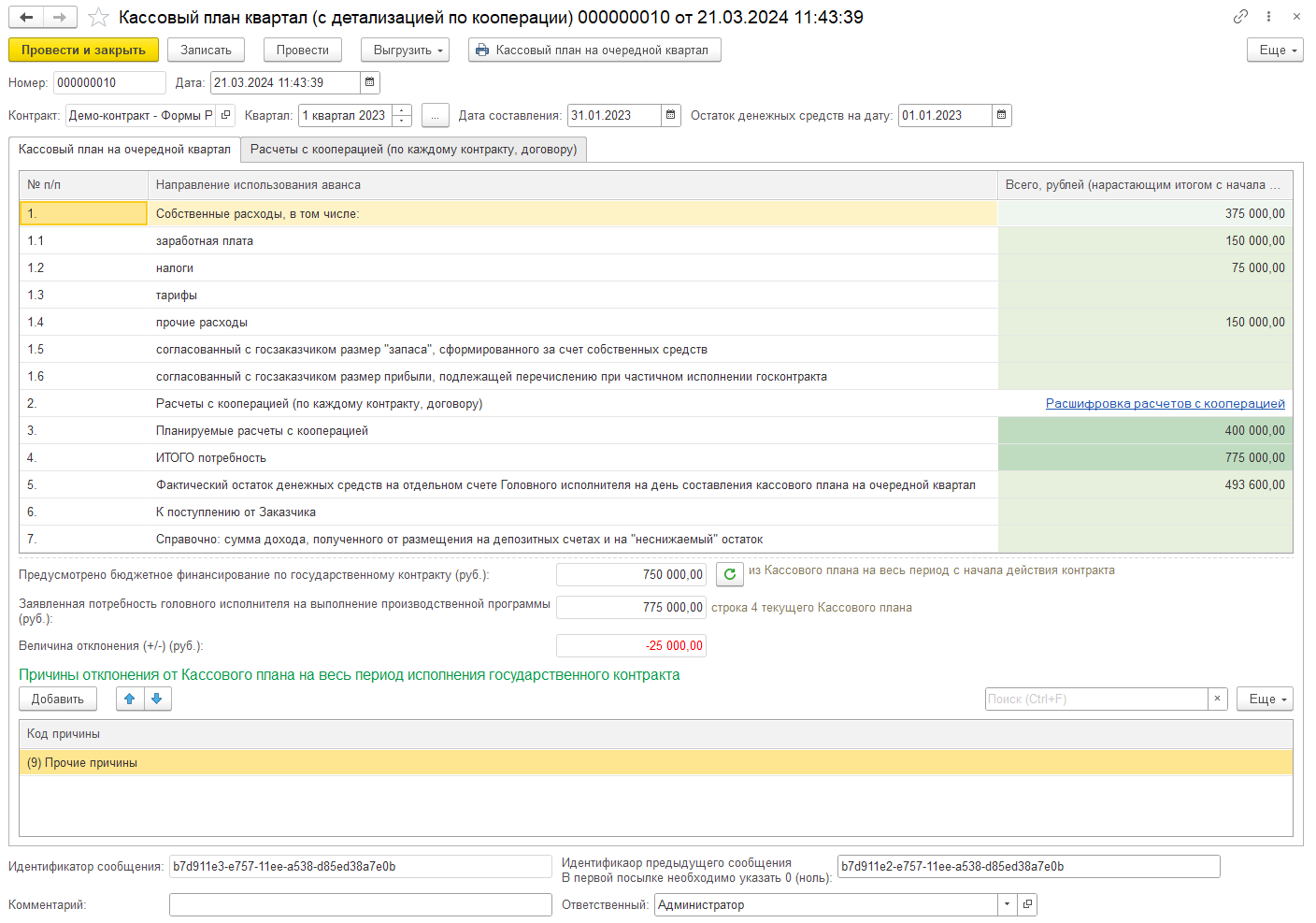Move the reason row down
This screenshot has height=923, width=1316.
[x=157, y=699]
